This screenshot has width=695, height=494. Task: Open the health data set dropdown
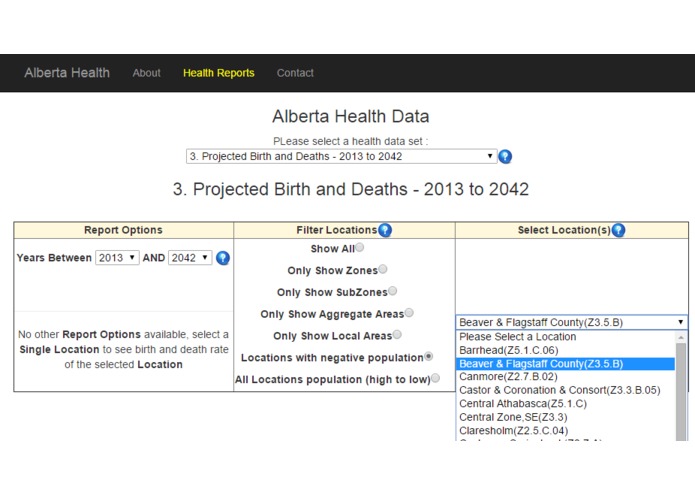click(341, 156)
